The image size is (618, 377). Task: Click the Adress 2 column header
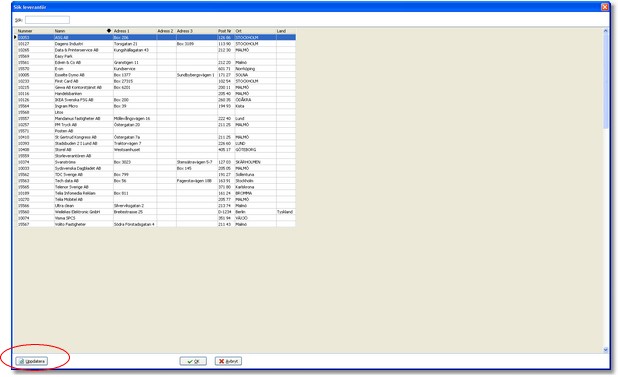pos(166,31)
